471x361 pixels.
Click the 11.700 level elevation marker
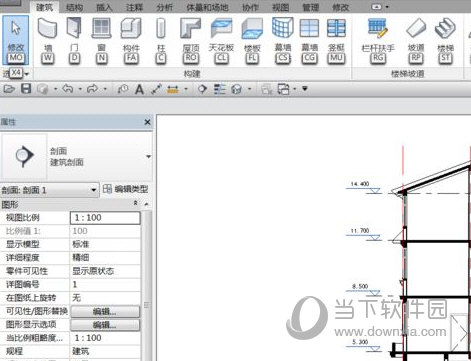coord(364,235)
